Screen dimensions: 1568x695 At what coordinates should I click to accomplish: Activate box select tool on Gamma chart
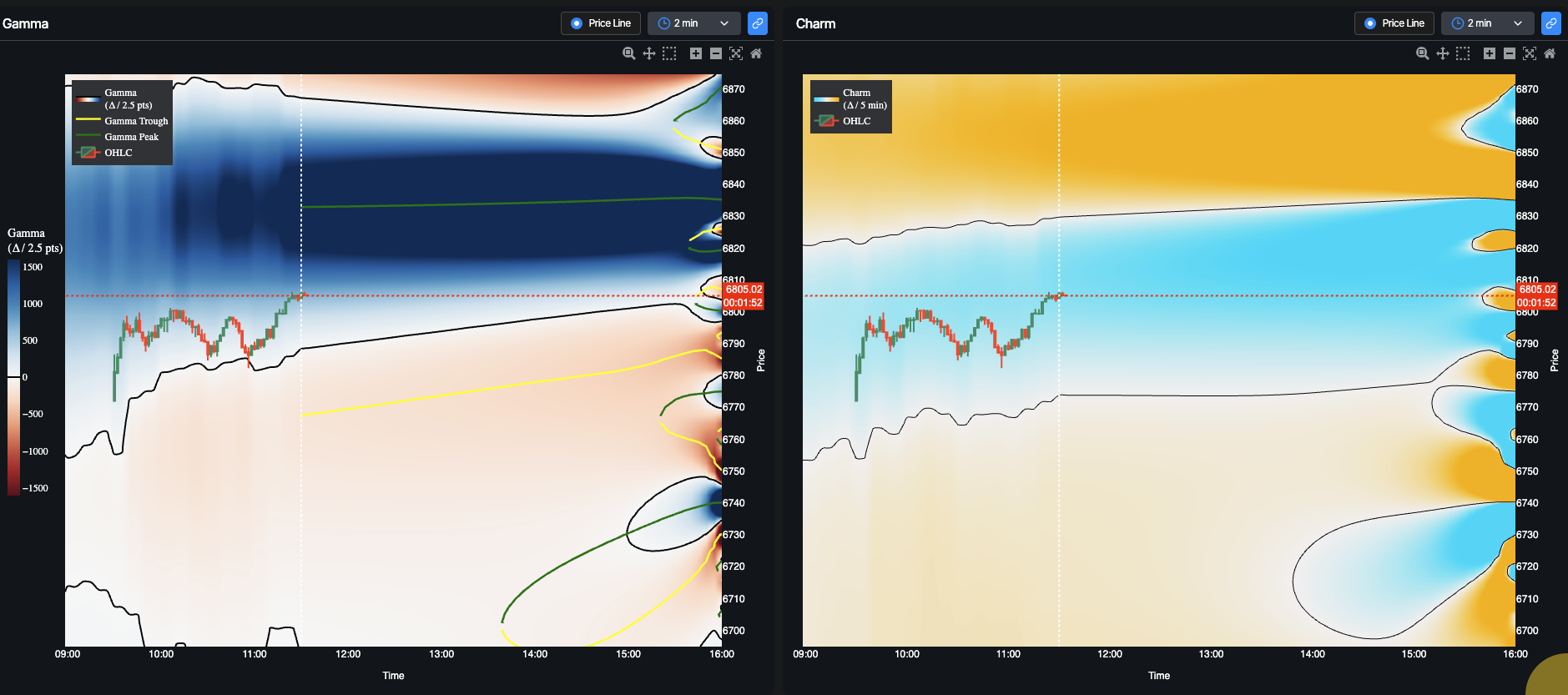pyautogui.click(x=669, y=53)
